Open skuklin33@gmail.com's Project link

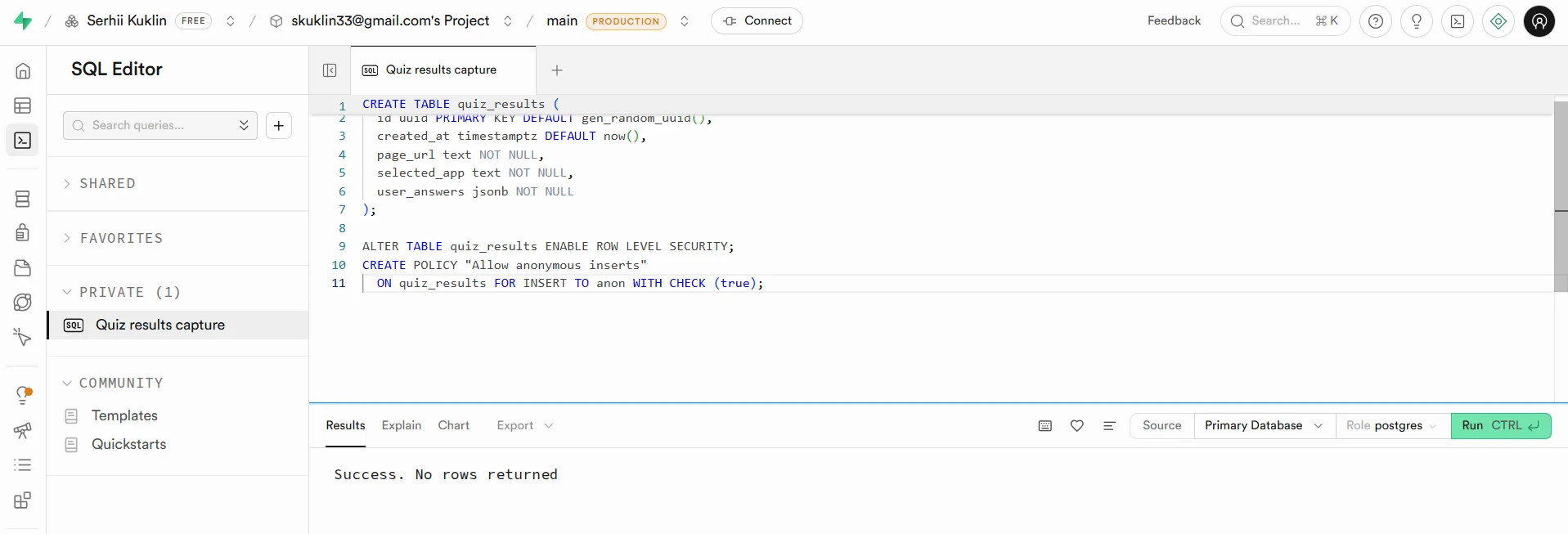(390, 21)
